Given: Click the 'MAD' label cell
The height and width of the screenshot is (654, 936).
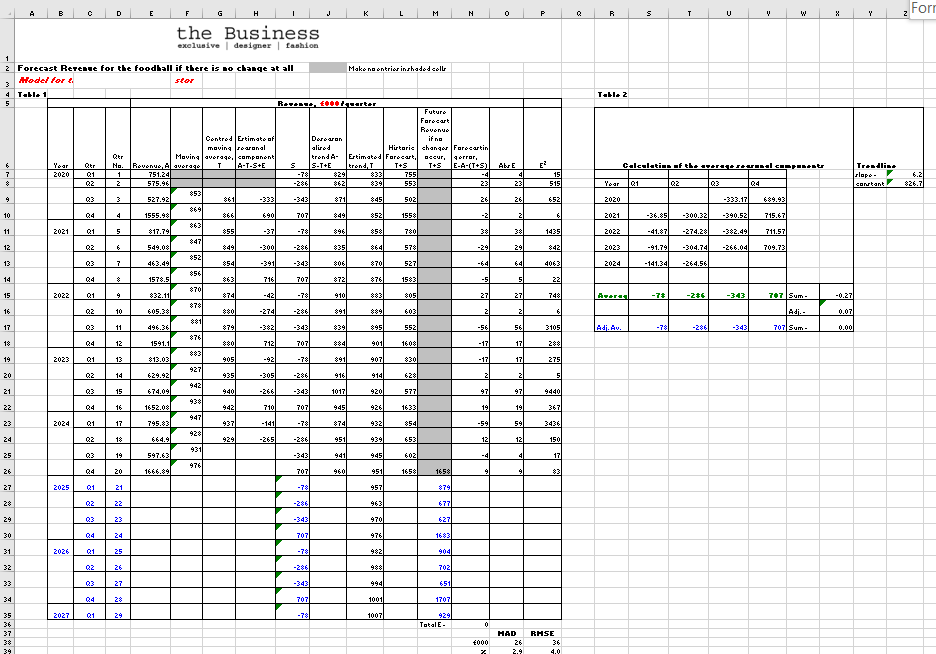Looking at the screenshot, I should point(507,633).
